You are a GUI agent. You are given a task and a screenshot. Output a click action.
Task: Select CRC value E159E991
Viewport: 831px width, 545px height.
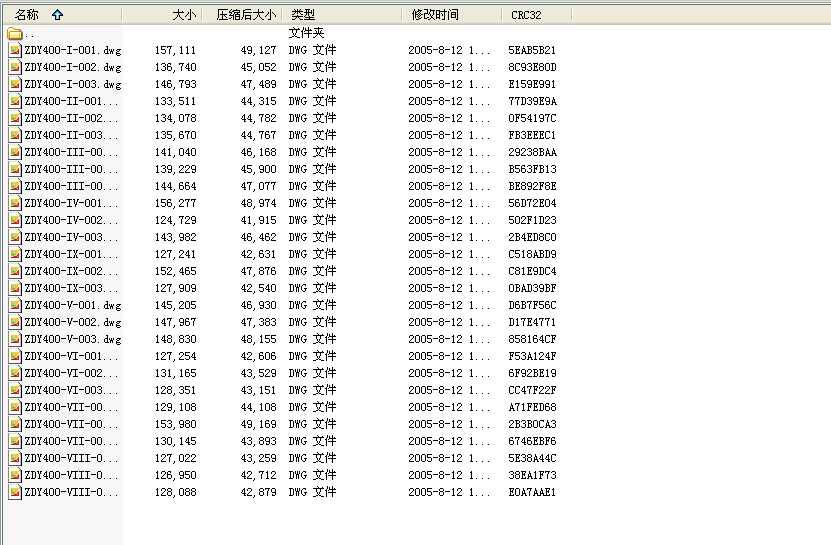tap(532, 84)
